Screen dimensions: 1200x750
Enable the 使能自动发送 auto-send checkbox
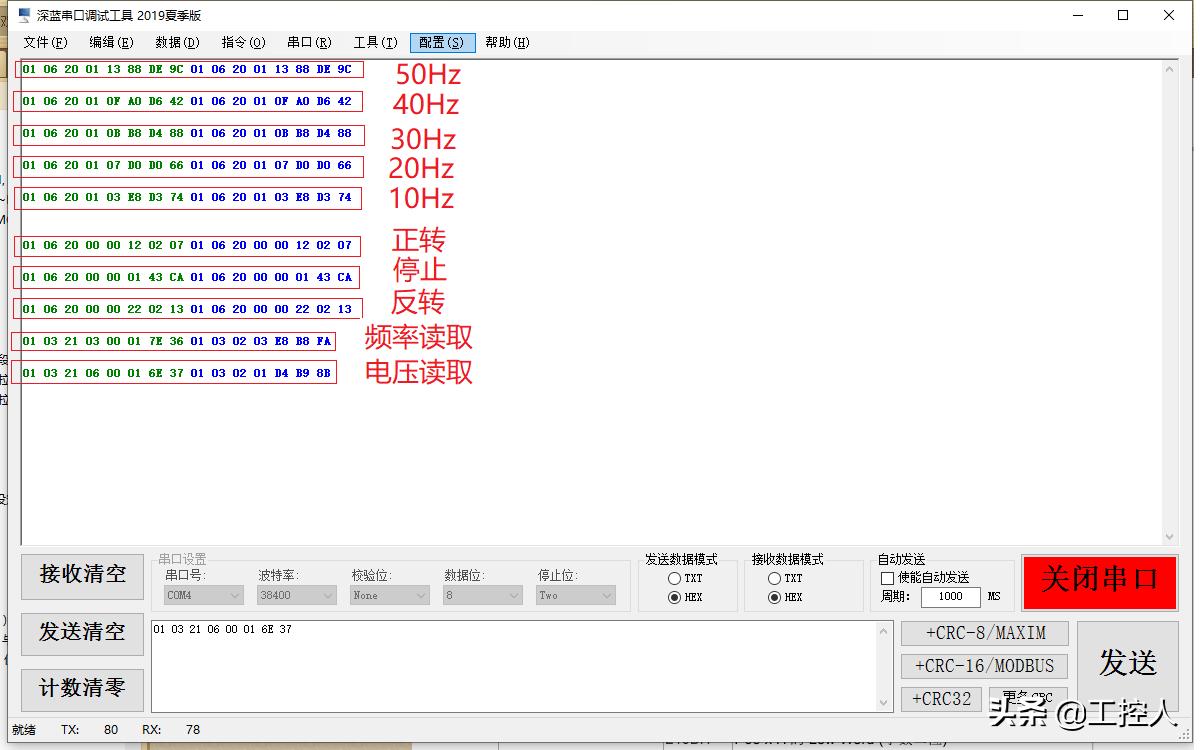click(888, 578)
